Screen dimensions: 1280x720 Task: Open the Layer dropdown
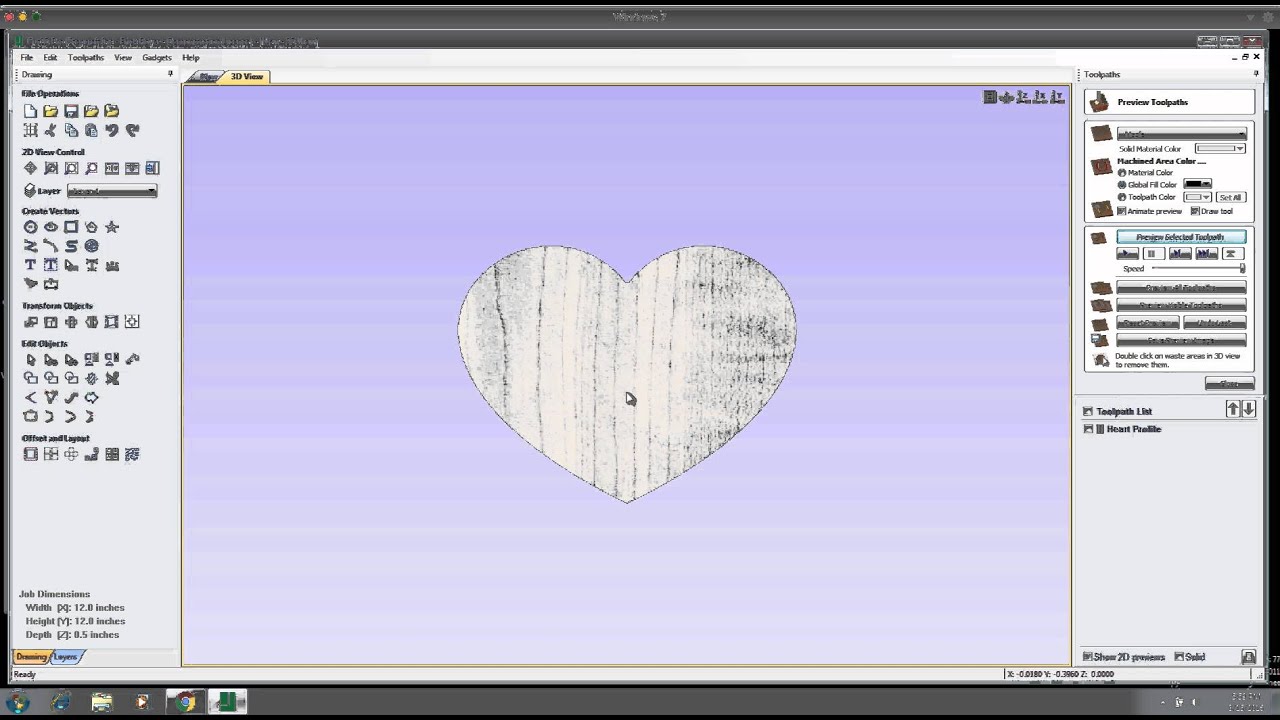pyautogui.click(x=112, y=191)
